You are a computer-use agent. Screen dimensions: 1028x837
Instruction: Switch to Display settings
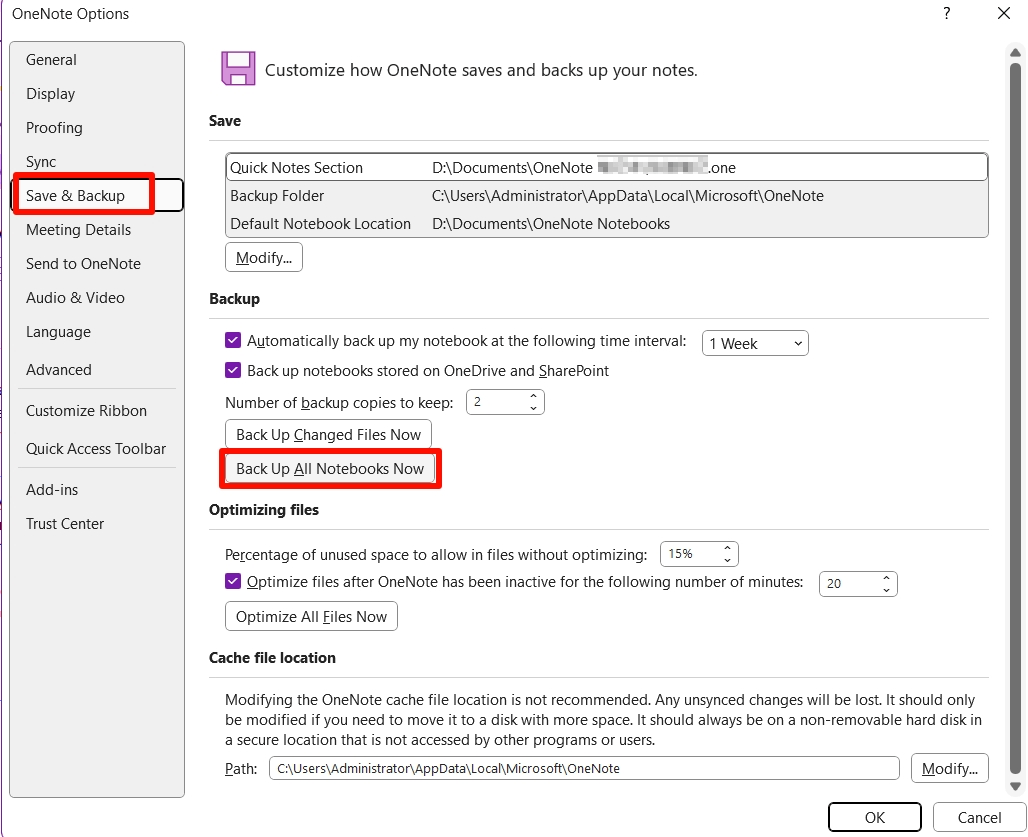click(x=50, y=93)
